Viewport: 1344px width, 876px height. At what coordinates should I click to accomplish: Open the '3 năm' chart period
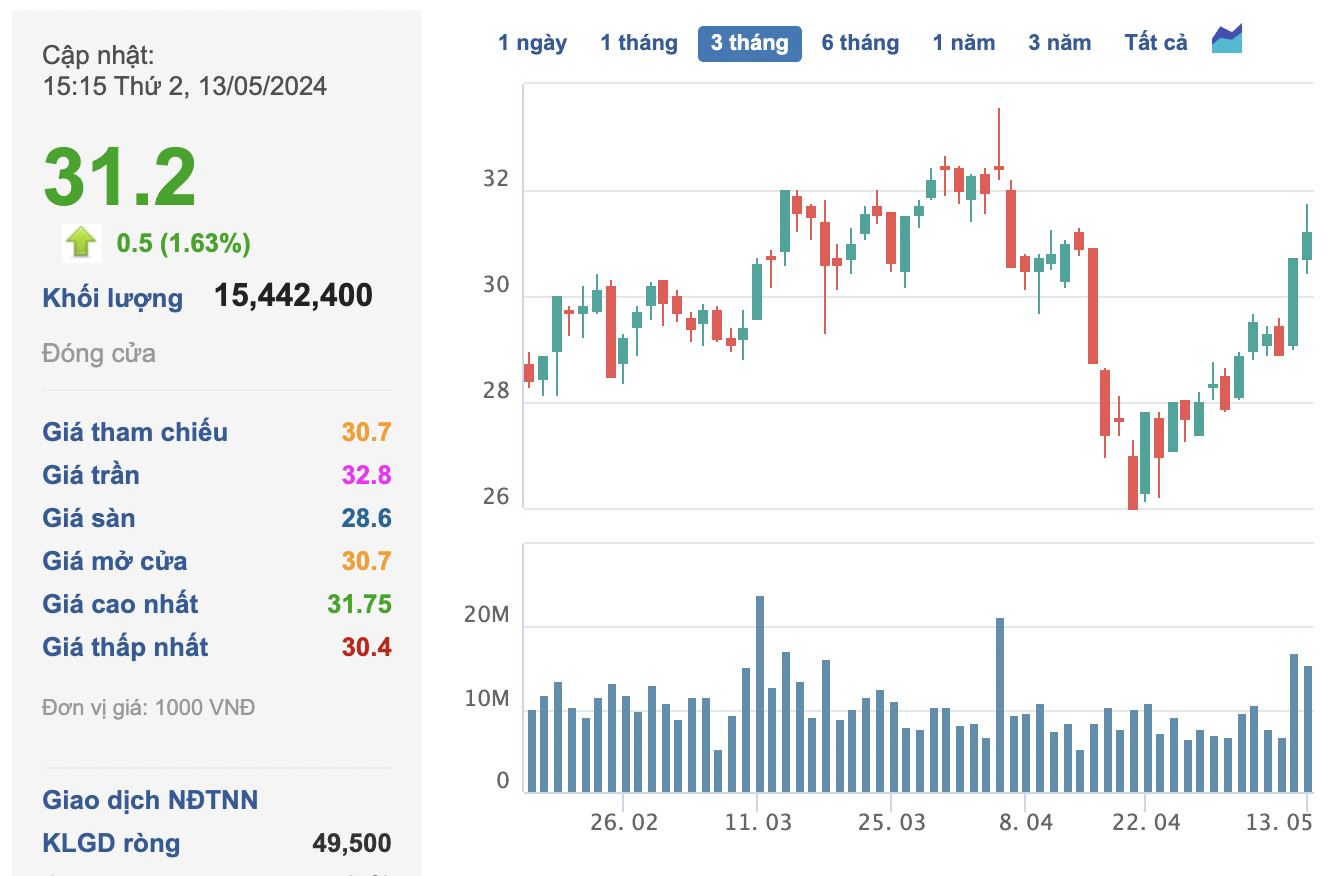point(1059,43)
